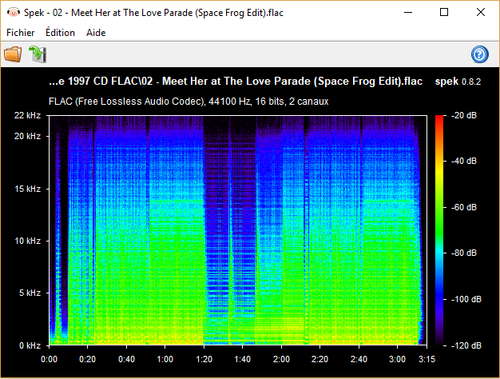
Task: Close the Spek window
Action: [481, 13]
